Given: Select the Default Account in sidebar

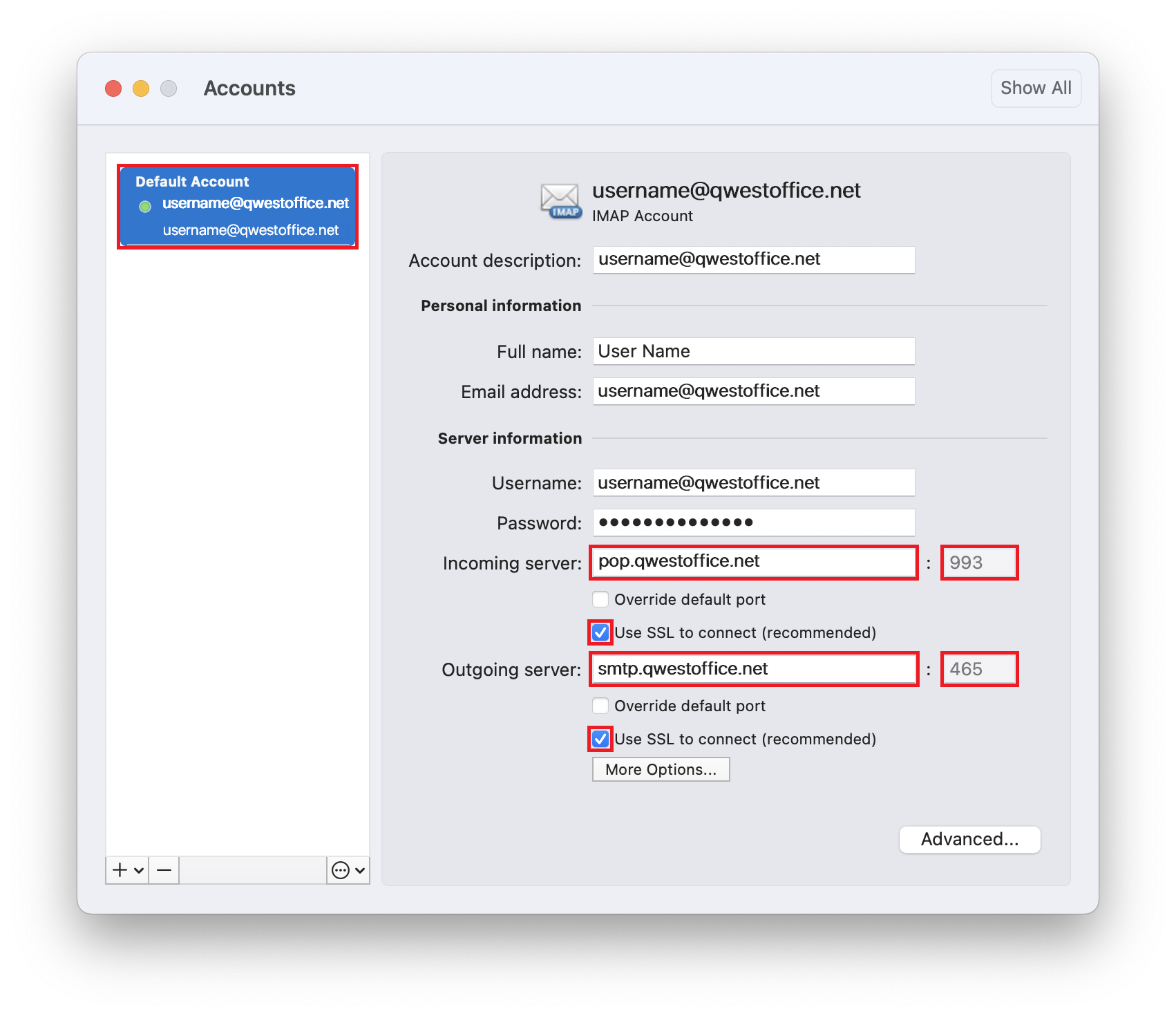Looking at the screenshot, I should point(238,206).
